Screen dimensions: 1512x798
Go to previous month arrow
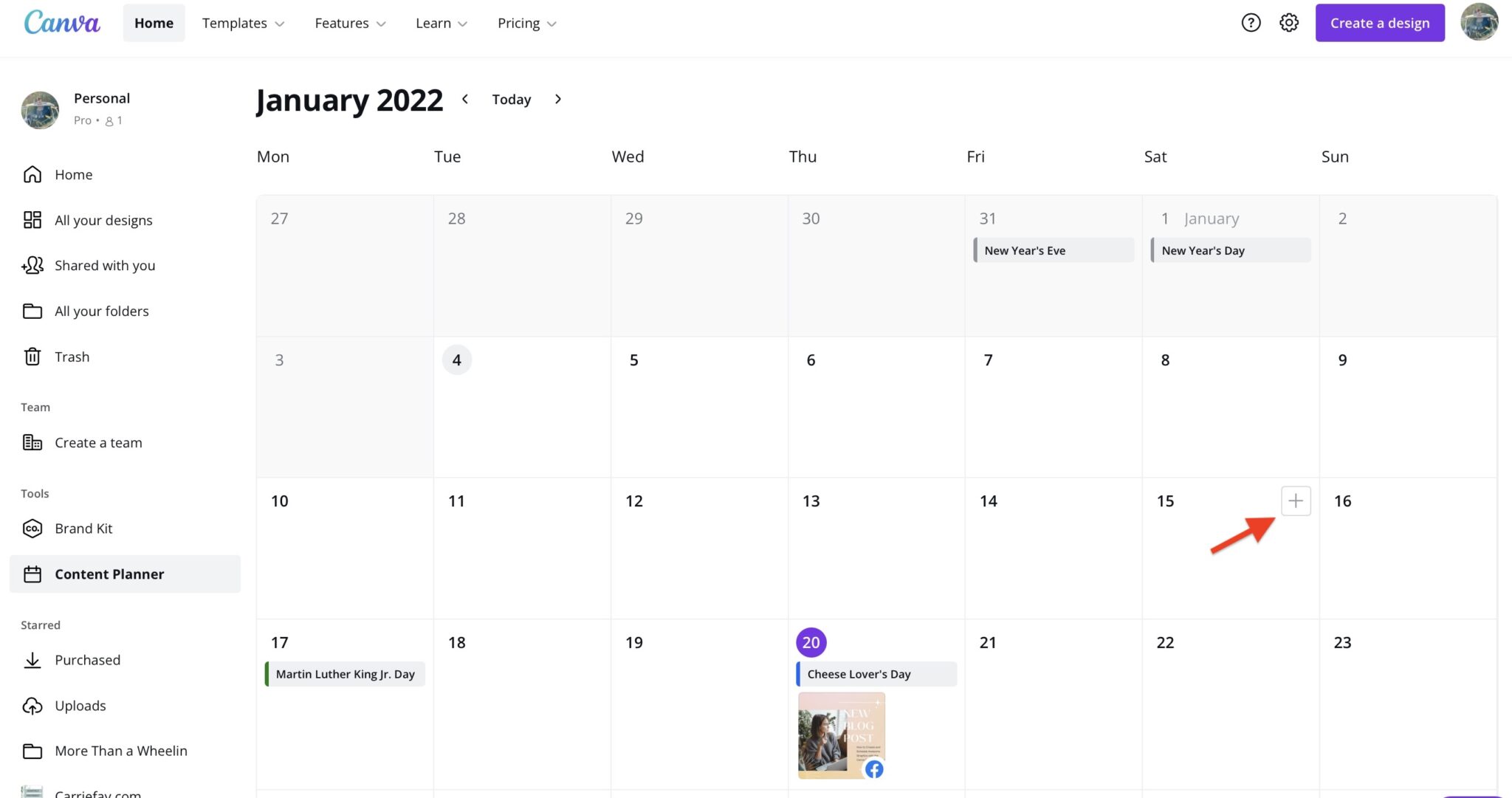pyautogui.click(x=465, y=99)
